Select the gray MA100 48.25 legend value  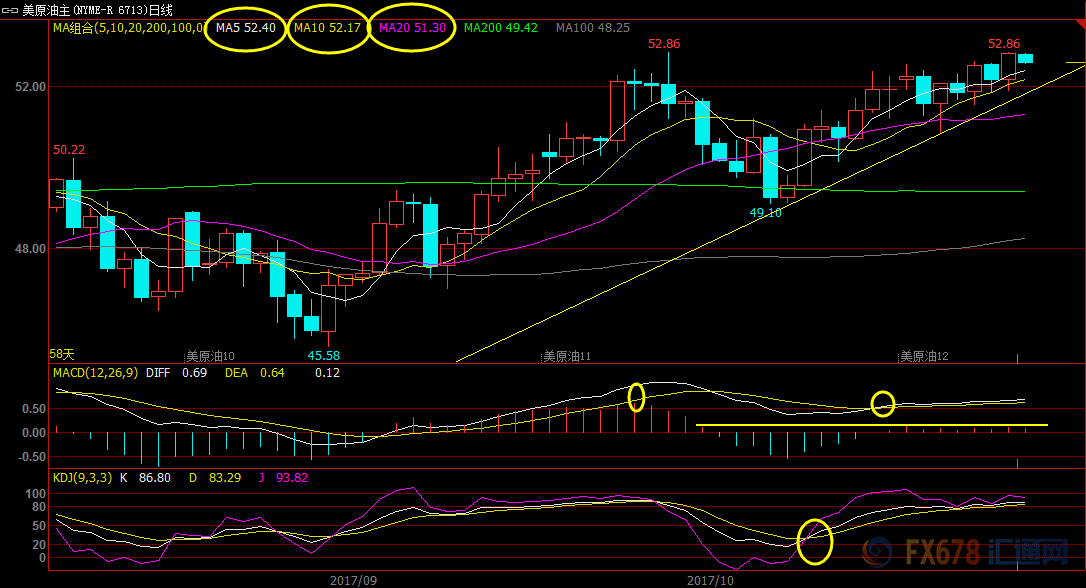click(x=593, y=28)
